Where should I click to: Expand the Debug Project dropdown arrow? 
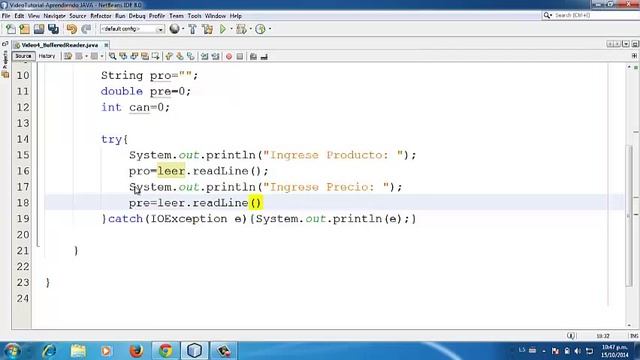tap(250, 29)
